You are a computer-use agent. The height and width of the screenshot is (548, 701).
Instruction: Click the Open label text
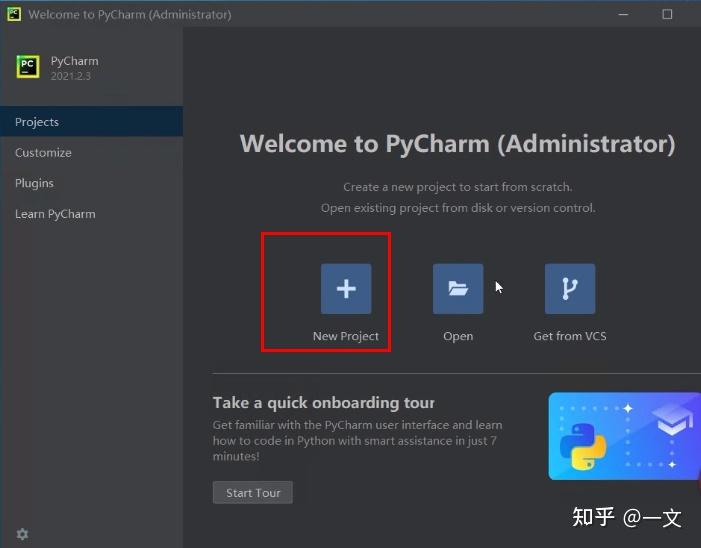(458, 336)
